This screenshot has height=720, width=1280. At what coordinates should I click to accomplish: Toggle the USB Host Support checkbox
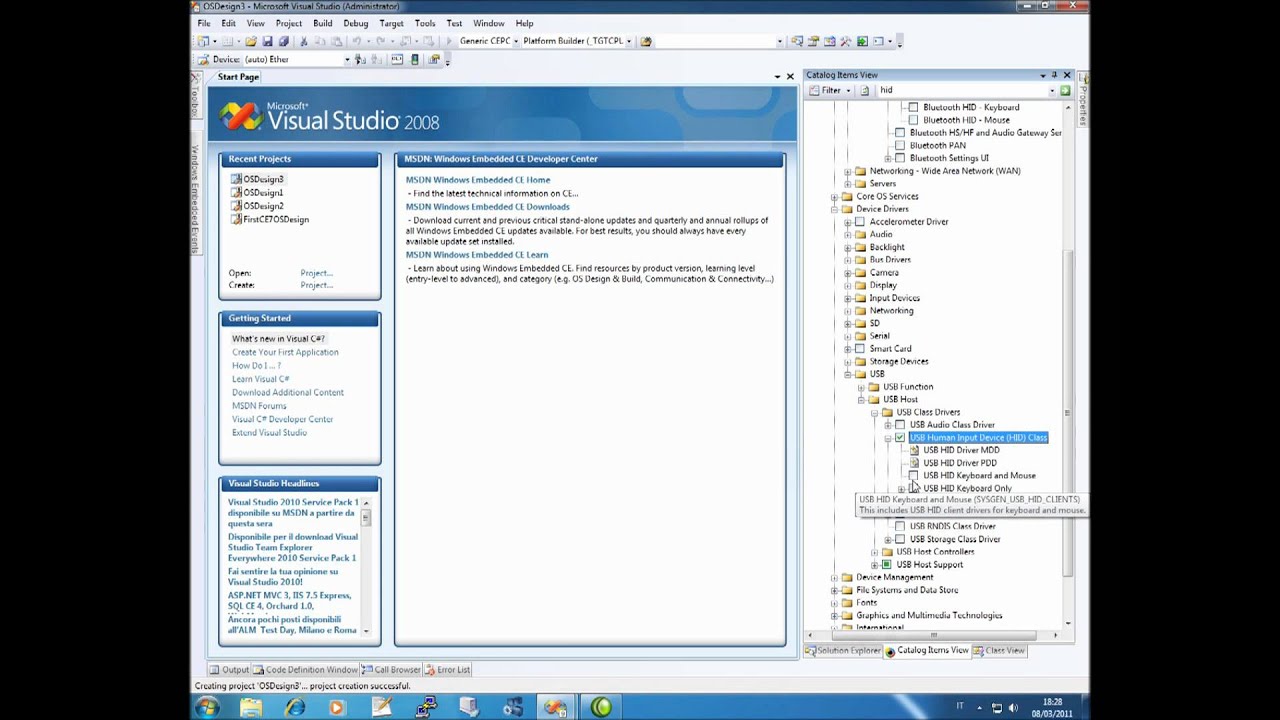[886, 565]
